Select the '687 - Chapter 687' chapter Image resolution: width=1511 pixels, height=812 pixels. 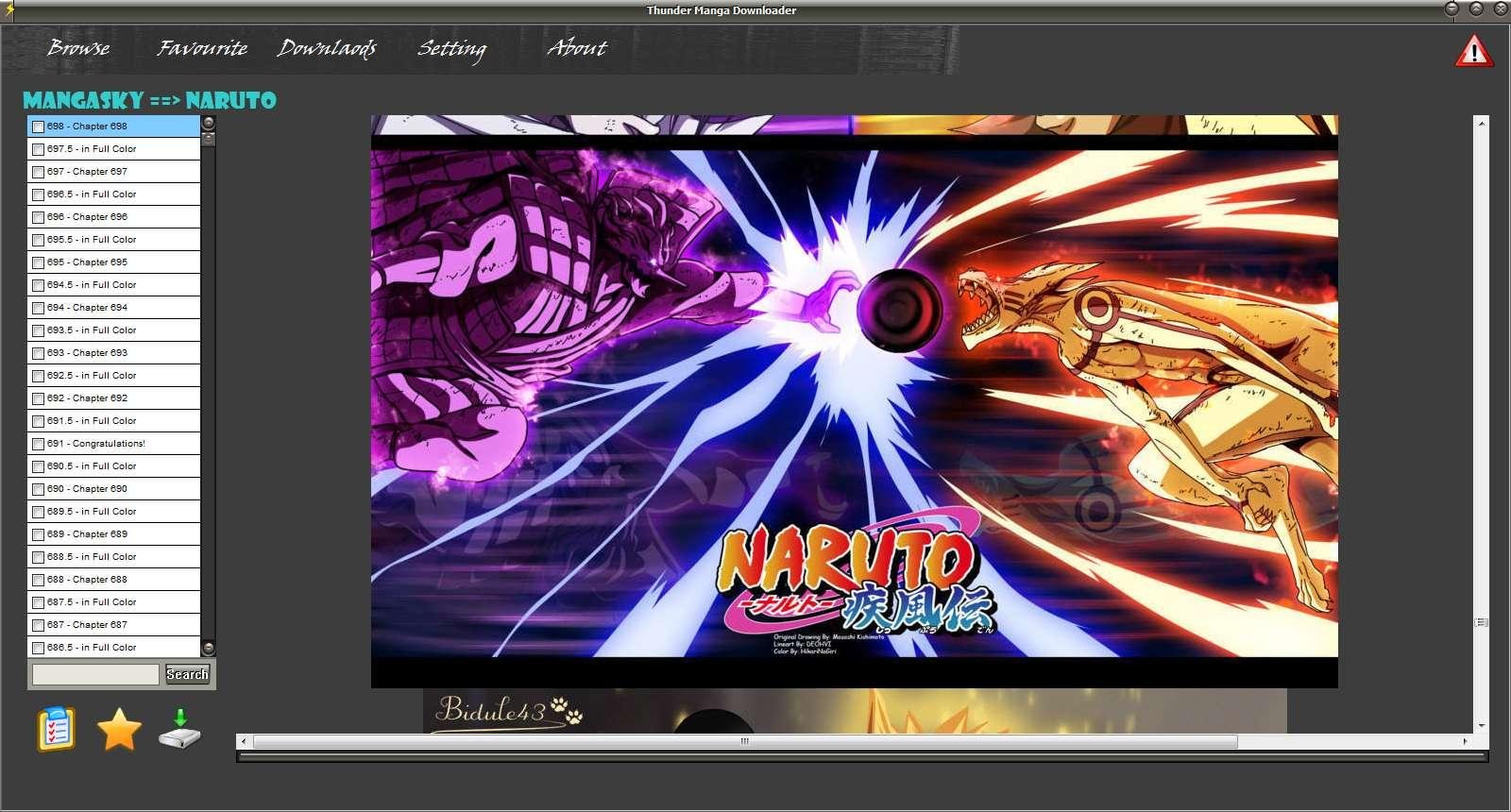114,625
